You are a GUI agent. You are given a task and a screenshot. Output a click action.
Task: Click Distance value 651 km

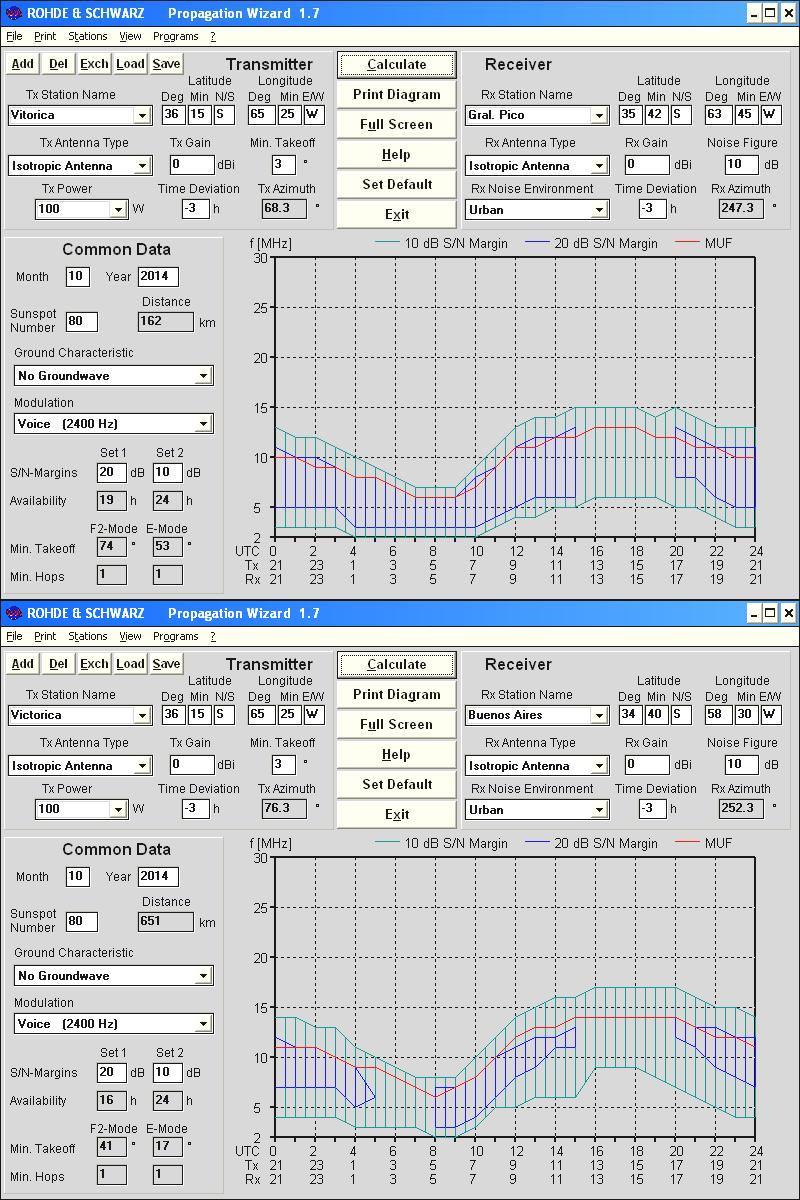click(x=165, y=921)
